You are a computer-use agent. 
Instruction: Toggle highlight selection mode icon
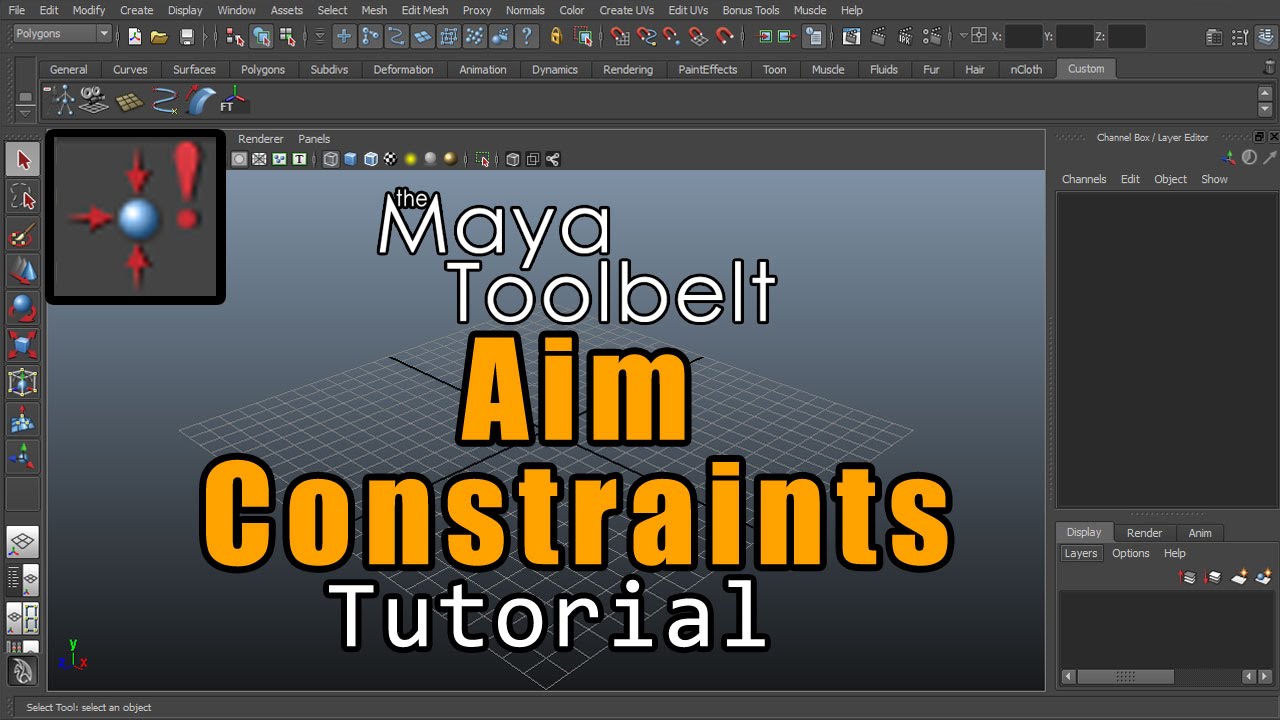[584, 37]
